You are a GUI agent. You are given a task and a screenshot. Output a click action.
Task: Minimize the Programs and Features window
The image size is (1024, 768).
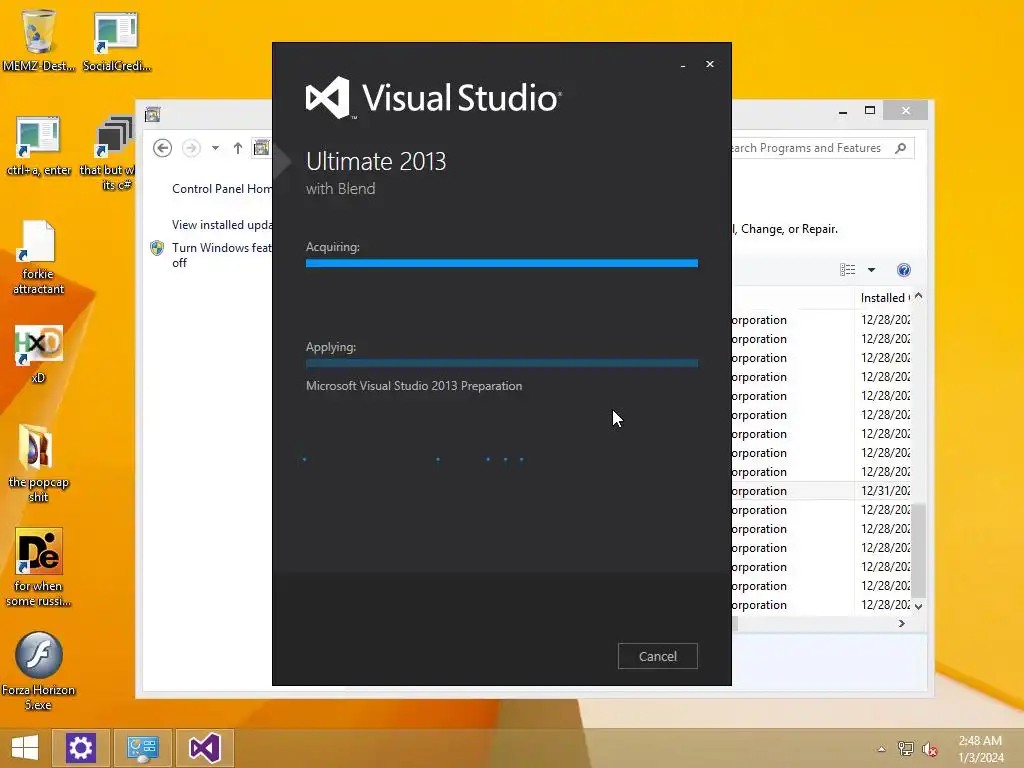[843, 112]
